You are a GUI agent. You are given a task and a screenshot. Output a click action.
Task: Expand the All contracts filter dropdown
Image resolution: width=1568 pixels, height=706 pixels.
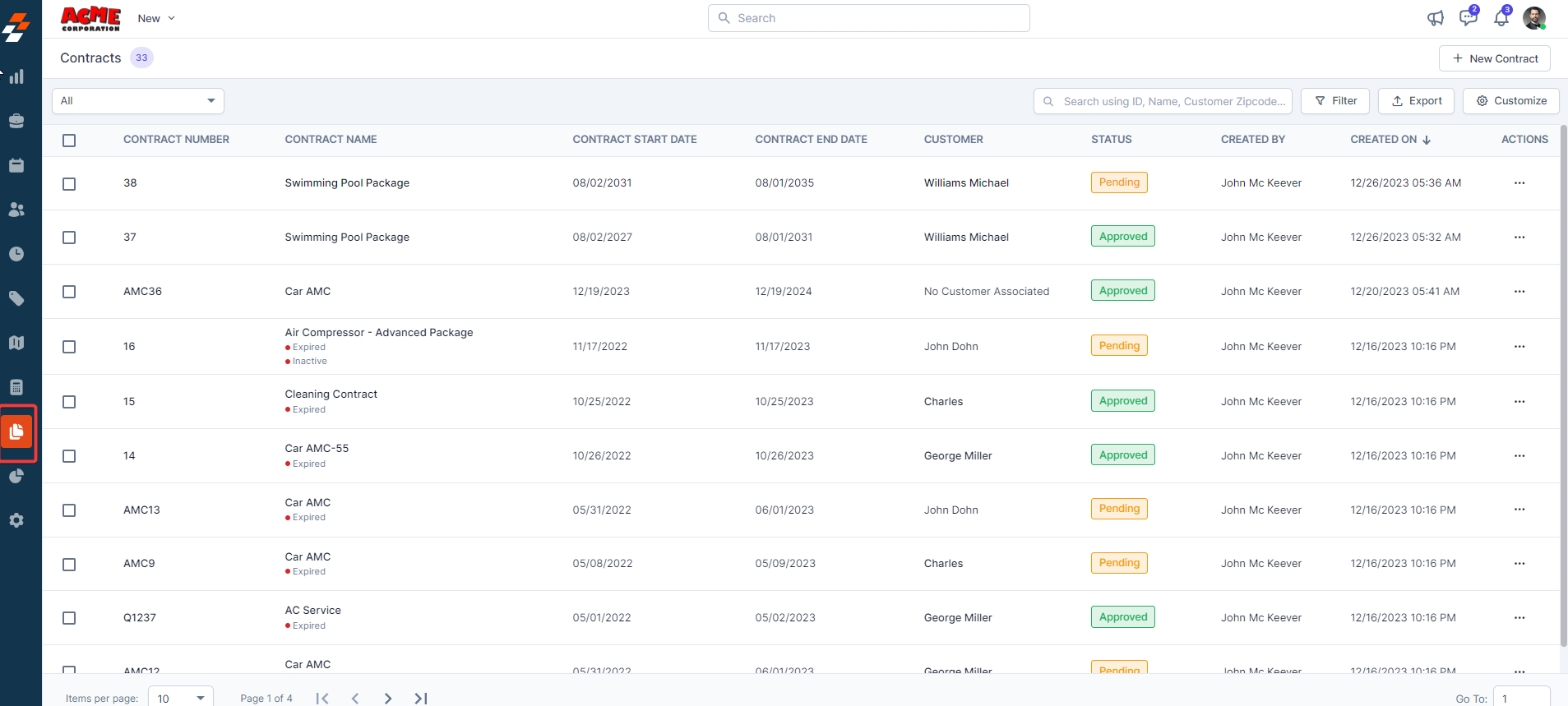click(x=138, y=101)
